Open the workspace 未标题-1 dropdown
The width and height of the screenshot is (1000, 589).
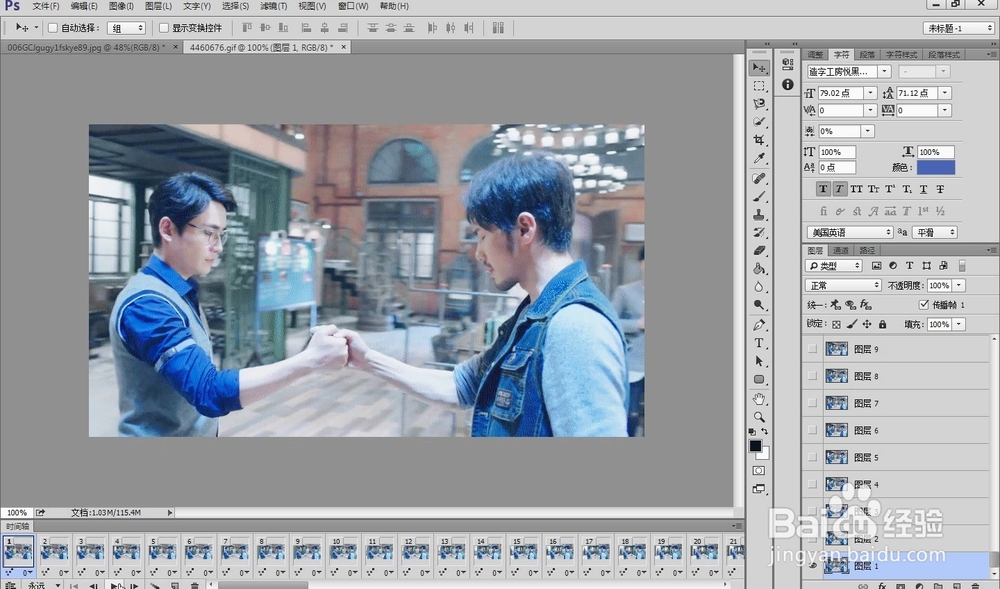point(959,28)
